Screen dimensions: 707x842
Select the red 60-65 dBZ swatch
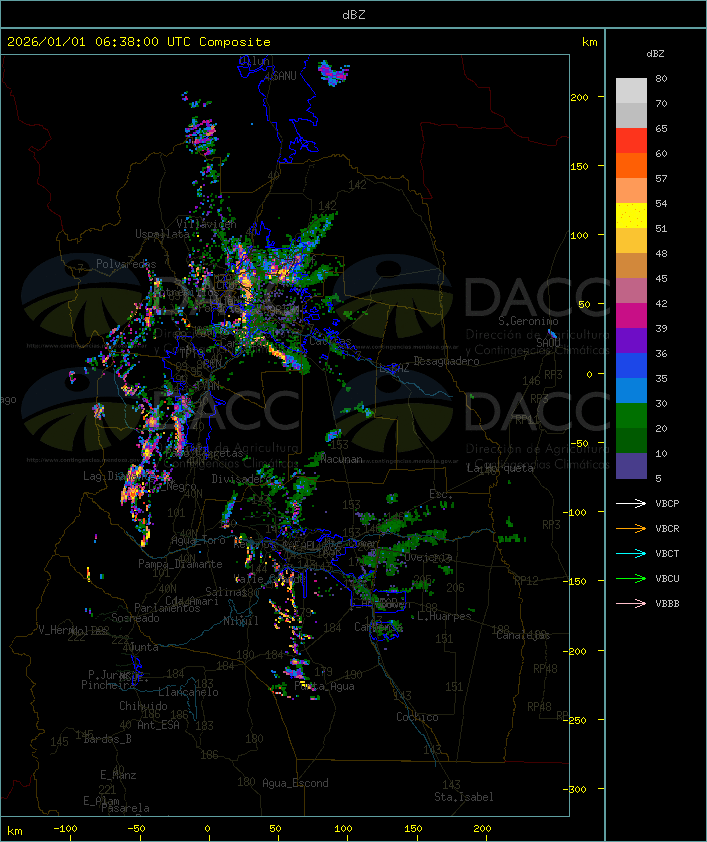(631, 141)
